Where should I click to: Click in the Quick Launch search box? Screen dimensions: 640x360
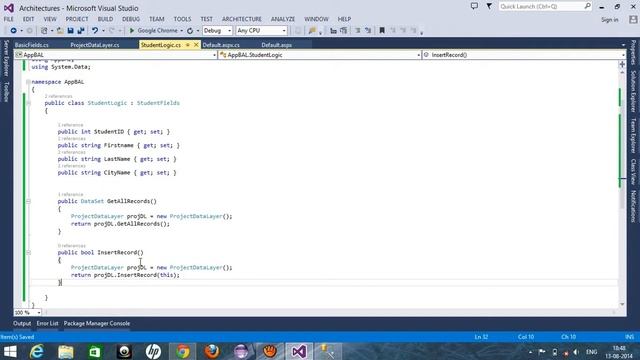coord(545,7)
